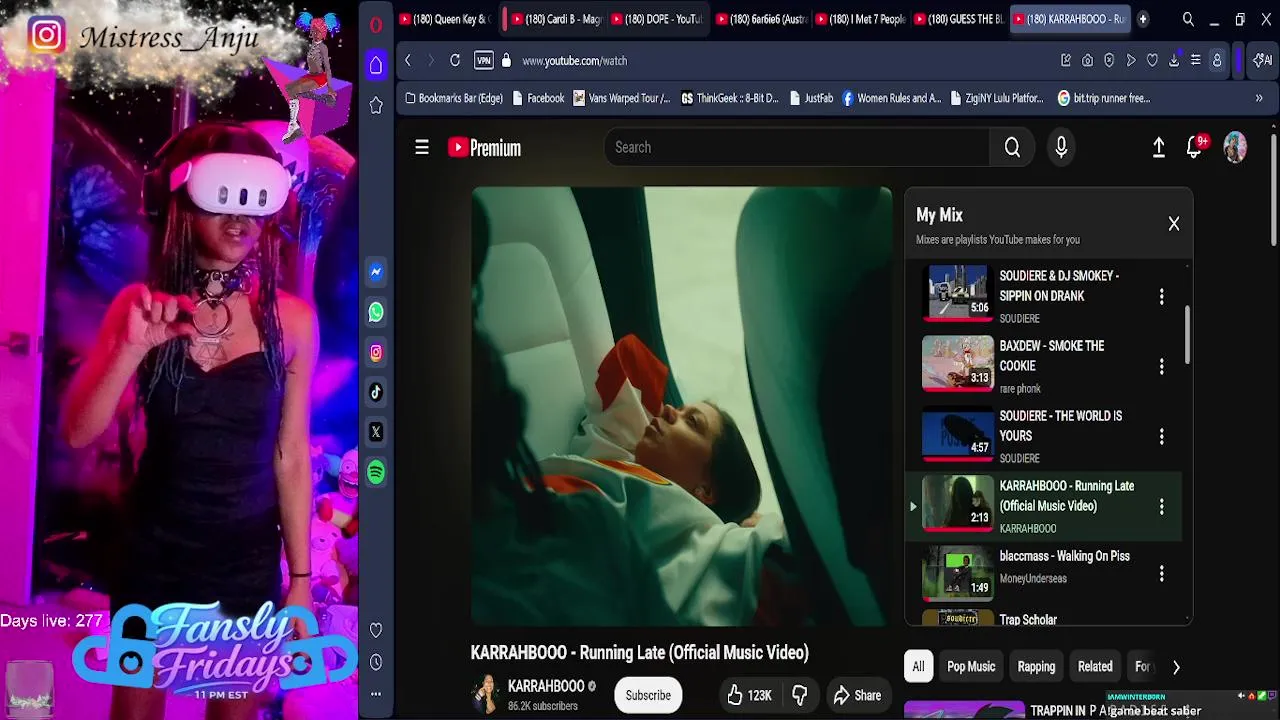Switch to DOPE YouTube browser tab
The image size is (1280, 720).
tap(656, 19)
